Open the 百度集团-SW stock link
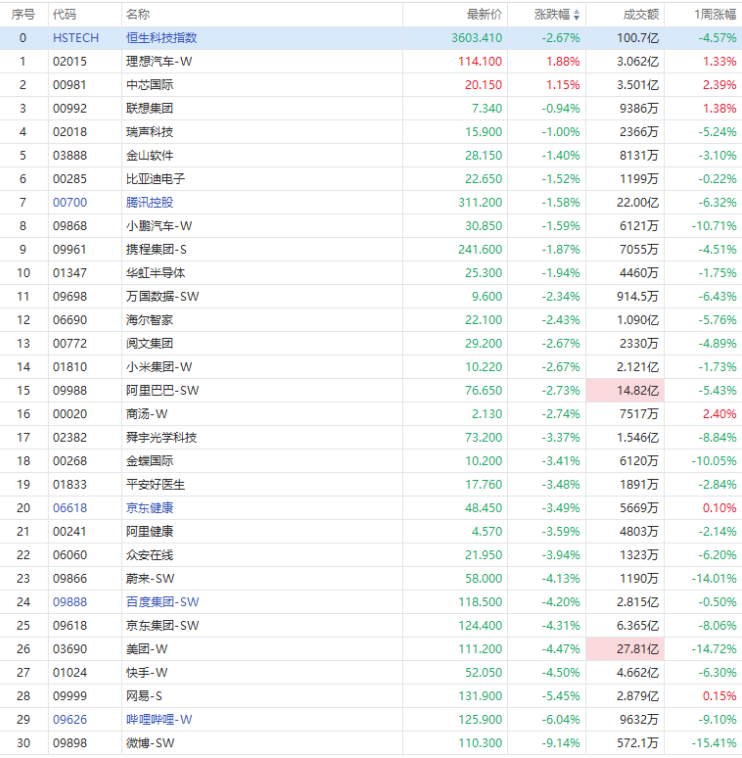742x758 pixels. 162,602
